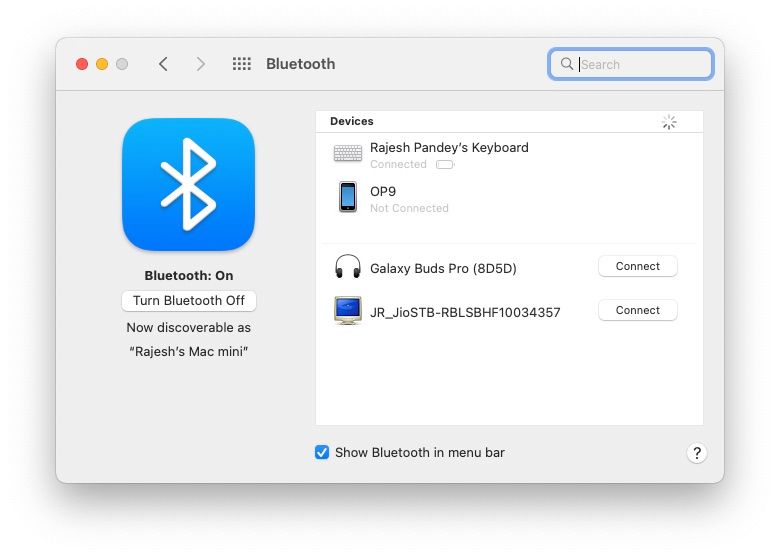The height and width of the screenshot is (557, 780).
Task: Select Galaxy Buds Pro (8D5D) name
Action: pos(443,269)
